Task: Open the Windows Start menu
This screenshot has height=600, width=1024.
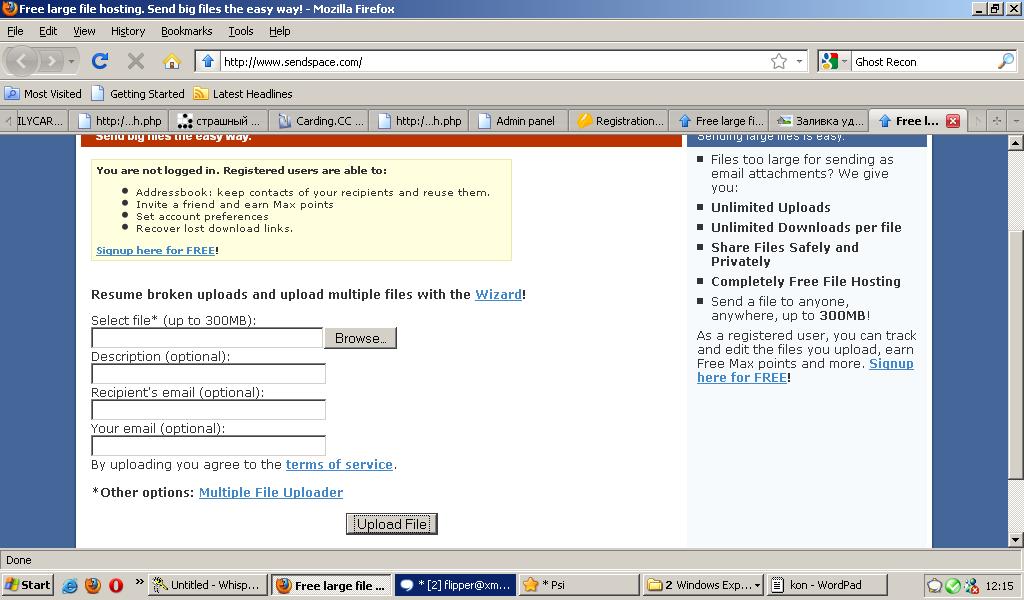Action: tap(27, 585)
